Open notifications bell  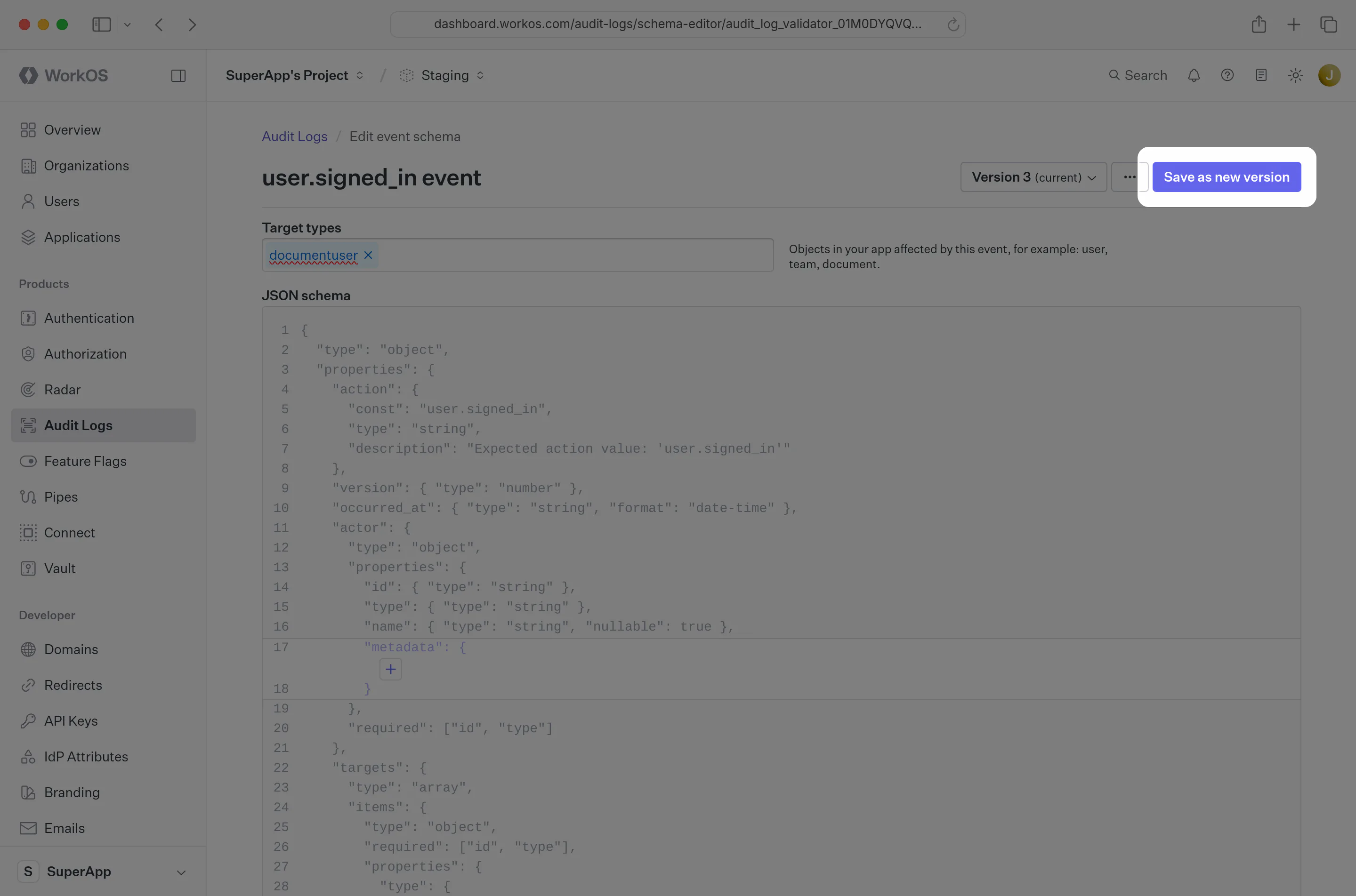coord(1194,75)
